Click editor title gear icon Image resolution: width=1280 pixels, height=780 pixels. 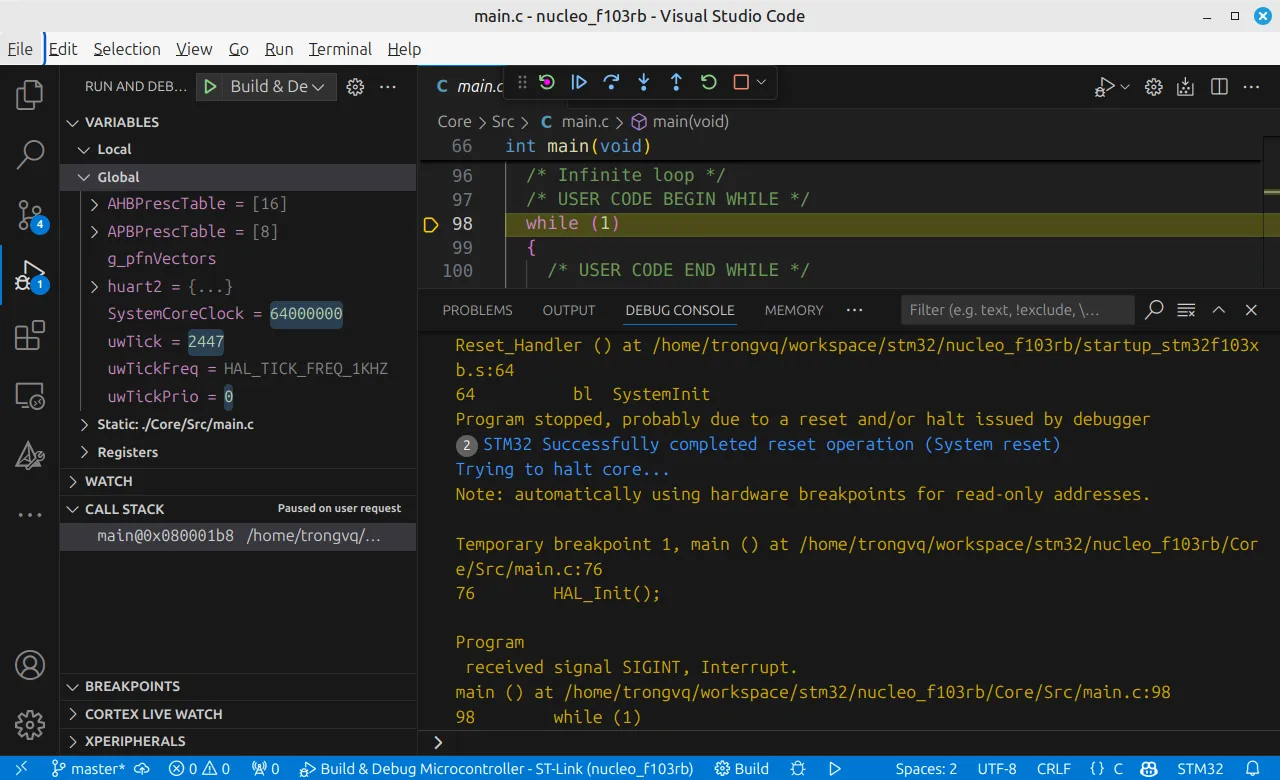(x=1153, y=87)
